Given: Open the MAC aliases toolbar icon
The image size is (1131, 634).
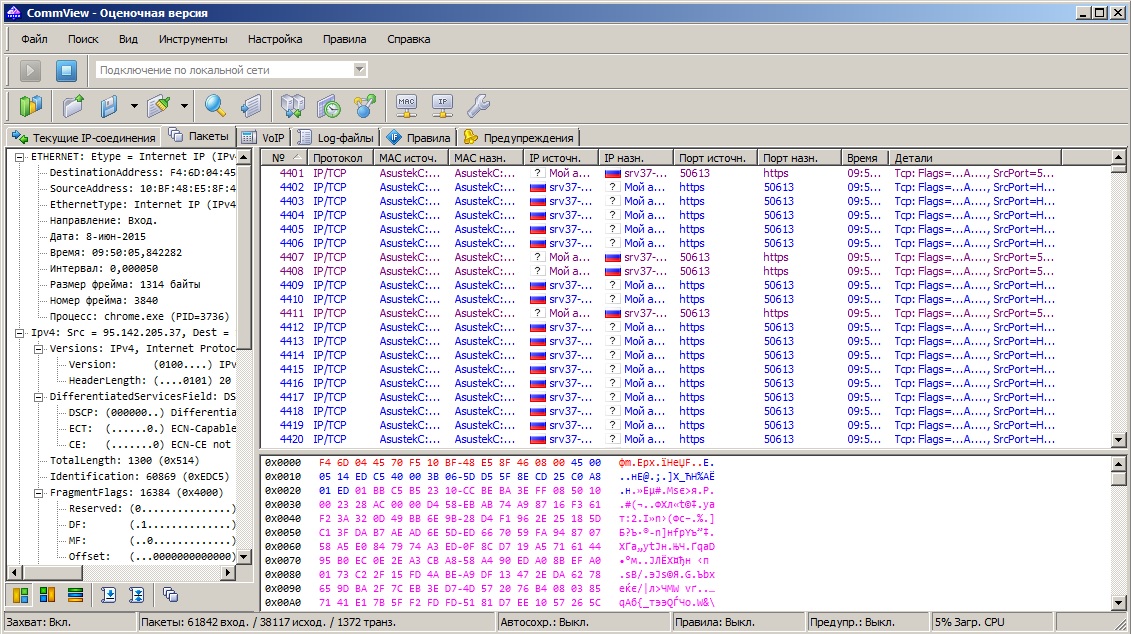Looking at the screenshot, I should [406, 105].
